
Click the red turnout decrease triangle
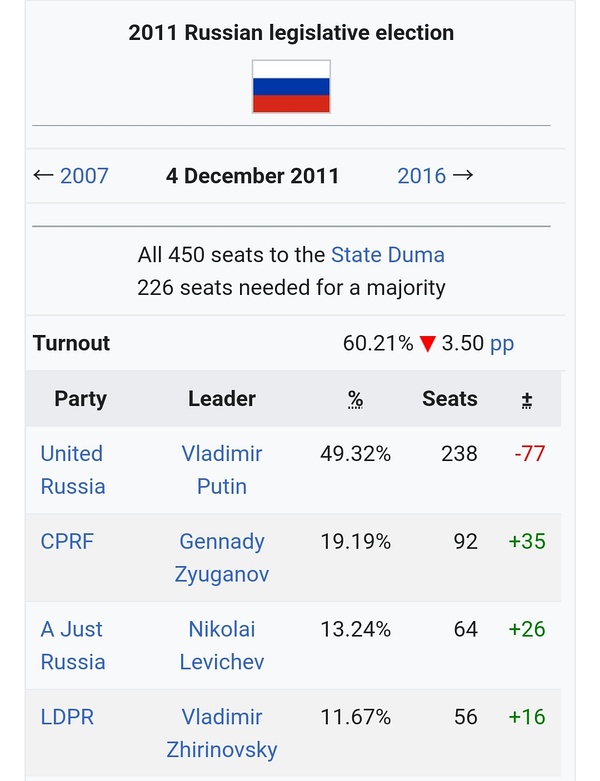pyautogui.click(x=428, y=344)
